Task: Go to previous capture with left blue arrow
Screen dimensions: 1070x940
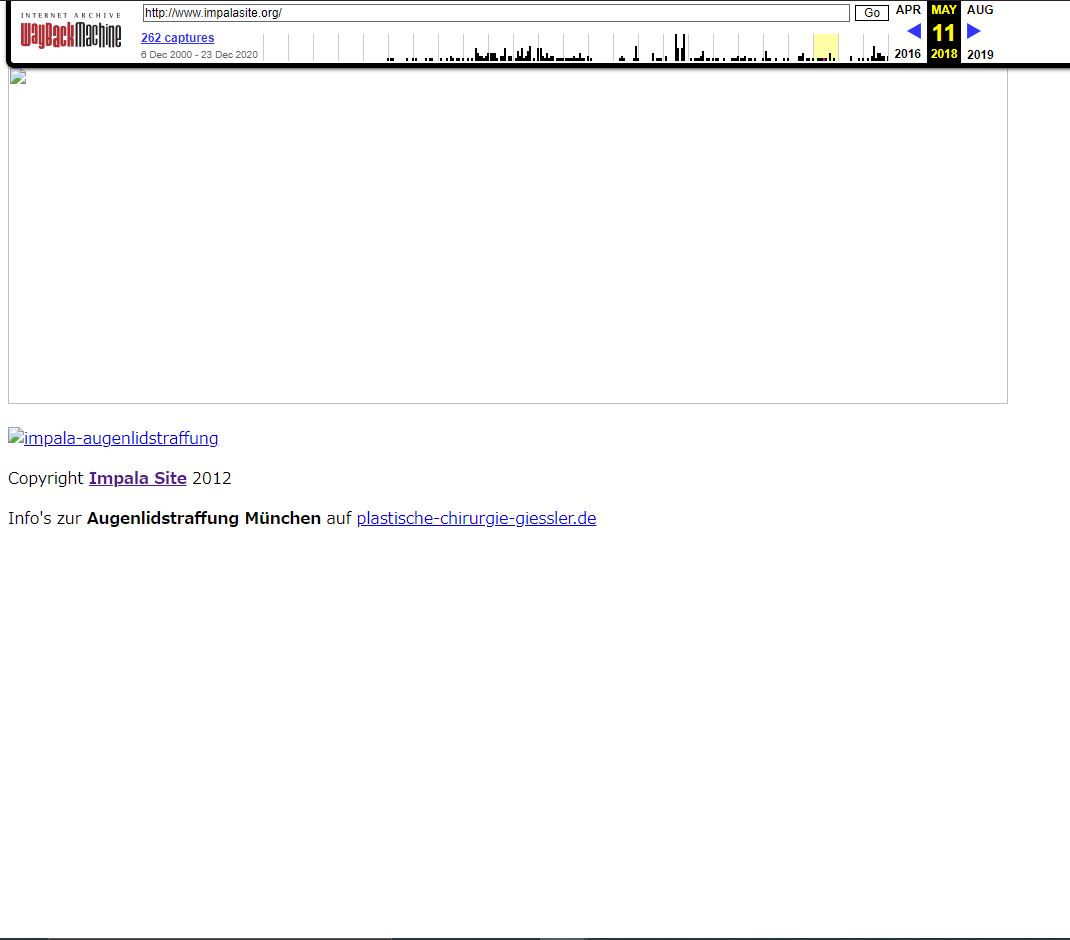Action: (x=913, y=31)
